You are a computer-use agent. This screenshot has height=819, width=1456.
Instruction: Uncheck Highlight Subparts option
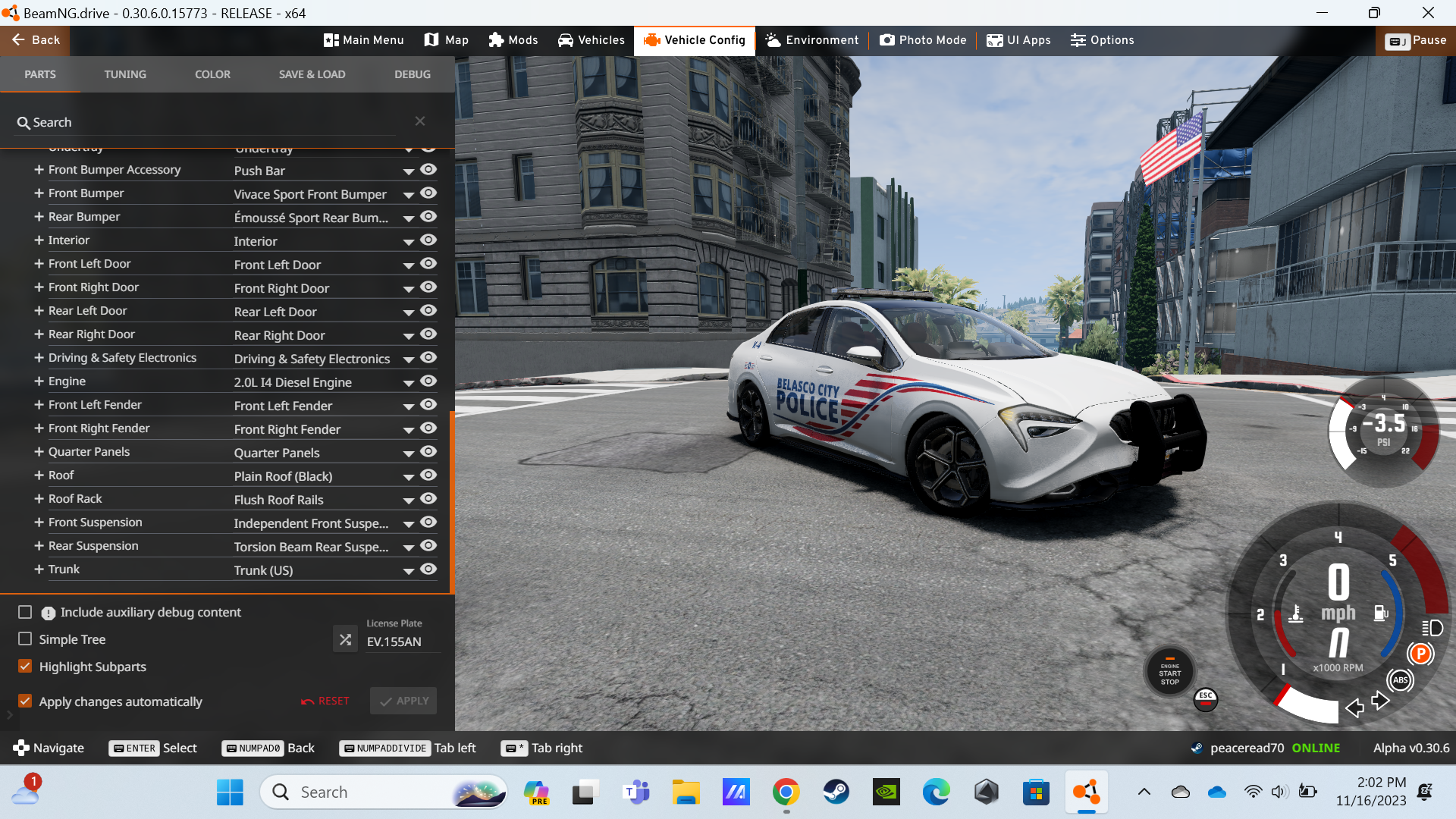point(25,667)
